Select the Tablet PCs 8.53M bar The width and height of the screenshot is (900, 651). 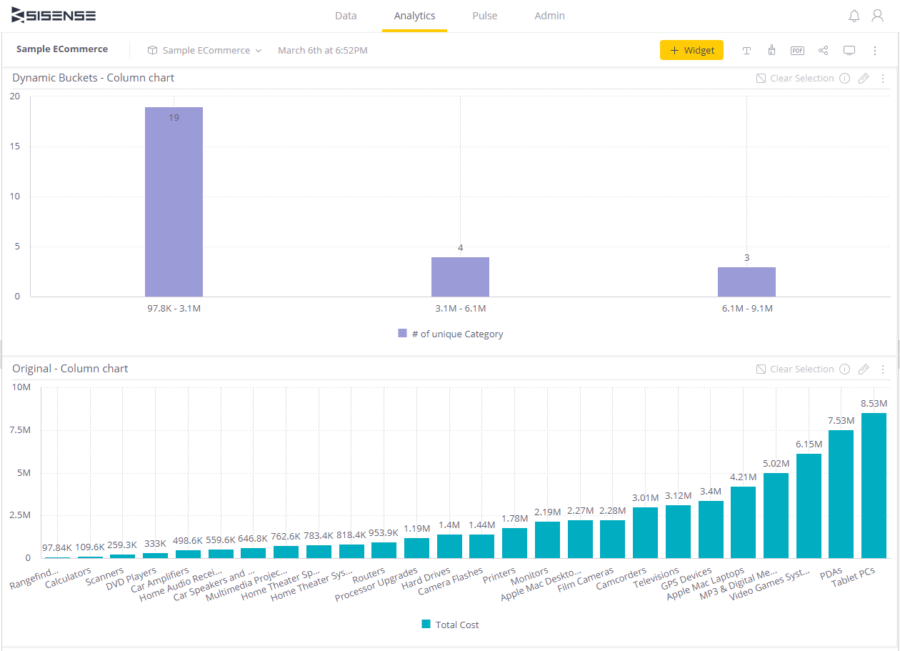coord(874,485)
